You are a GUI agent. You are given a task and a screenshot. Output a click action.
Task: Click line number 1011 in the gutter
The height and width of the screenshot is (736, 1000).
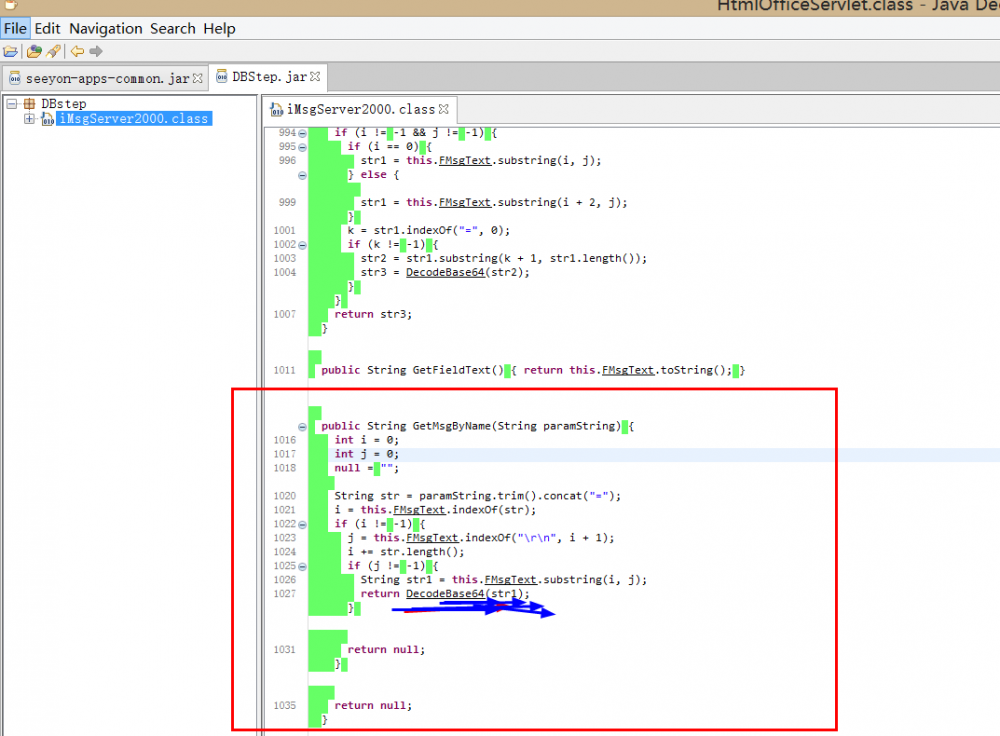point(284,371)
